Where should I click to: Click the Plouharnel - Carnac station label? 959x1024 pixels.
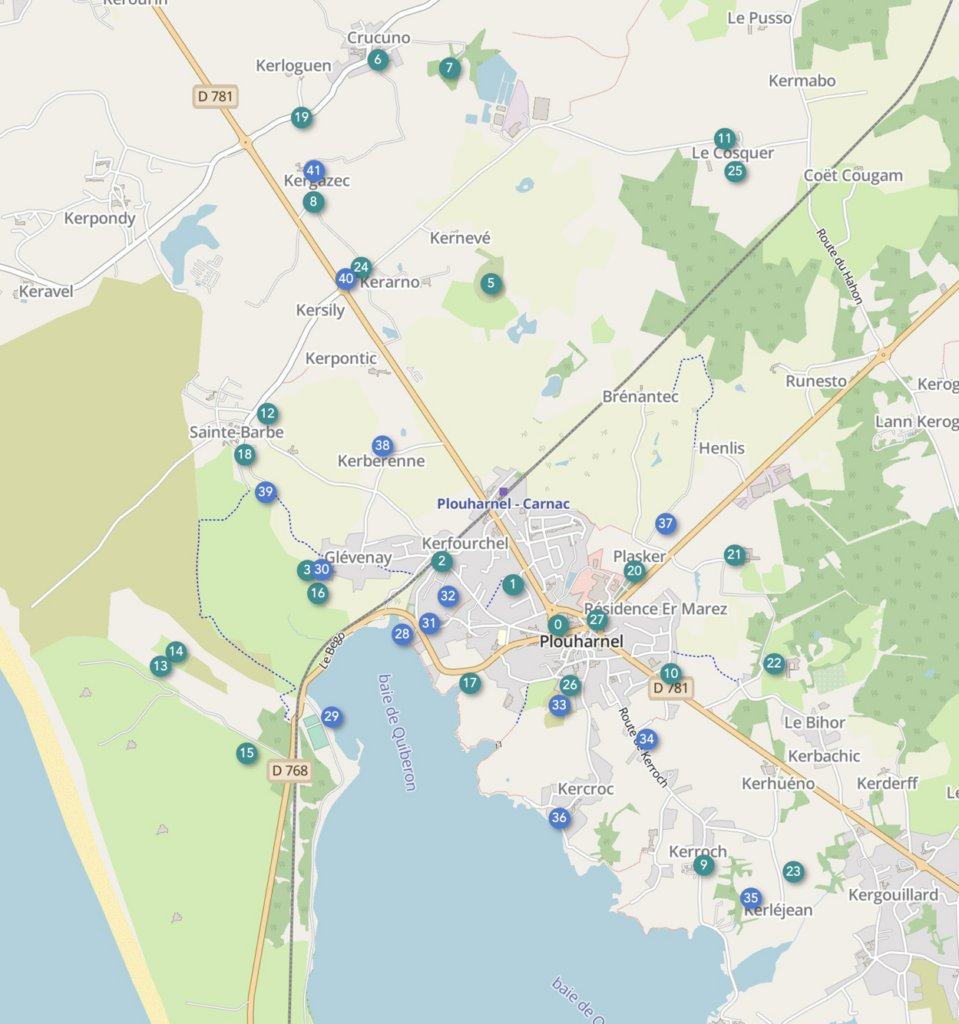pos(503,504)
